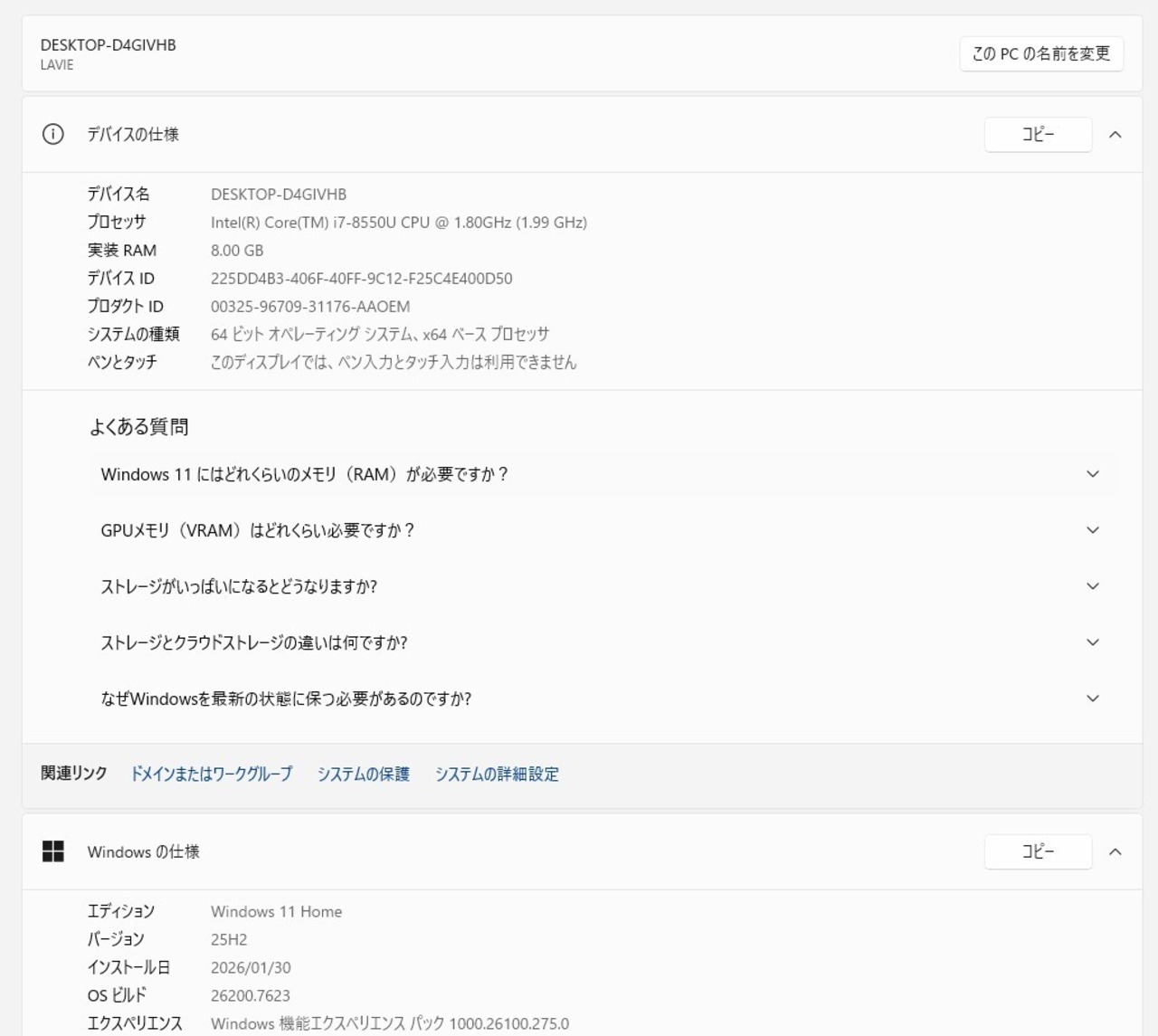
Task: Click the ペンとタッチ value text
Action: 394,363
